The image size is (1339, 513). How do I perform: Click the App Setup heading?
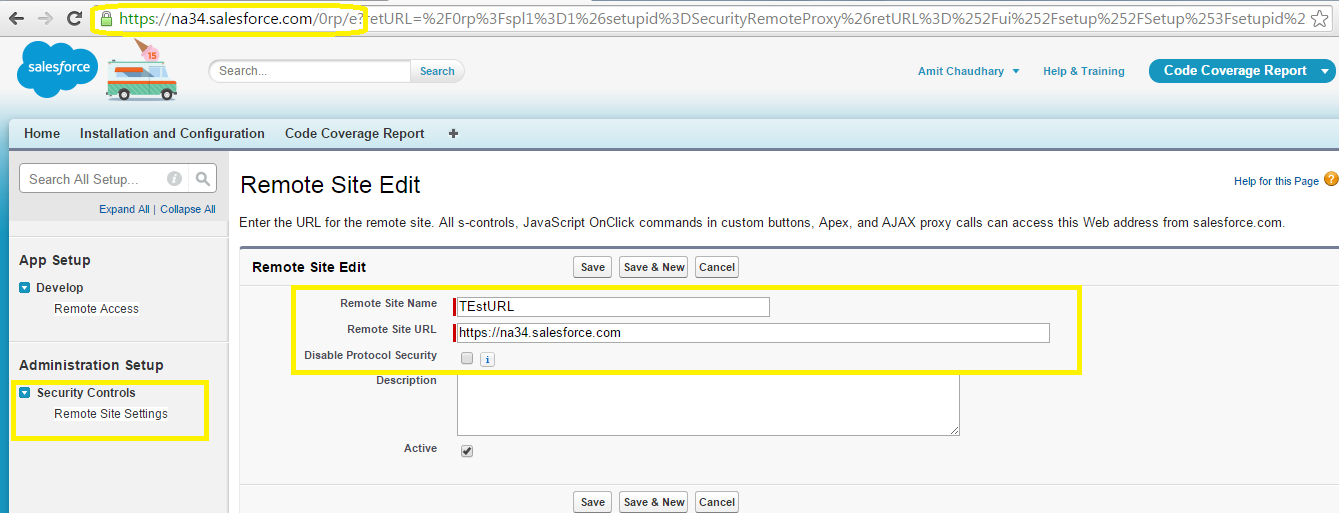click(x=55, y=260)
